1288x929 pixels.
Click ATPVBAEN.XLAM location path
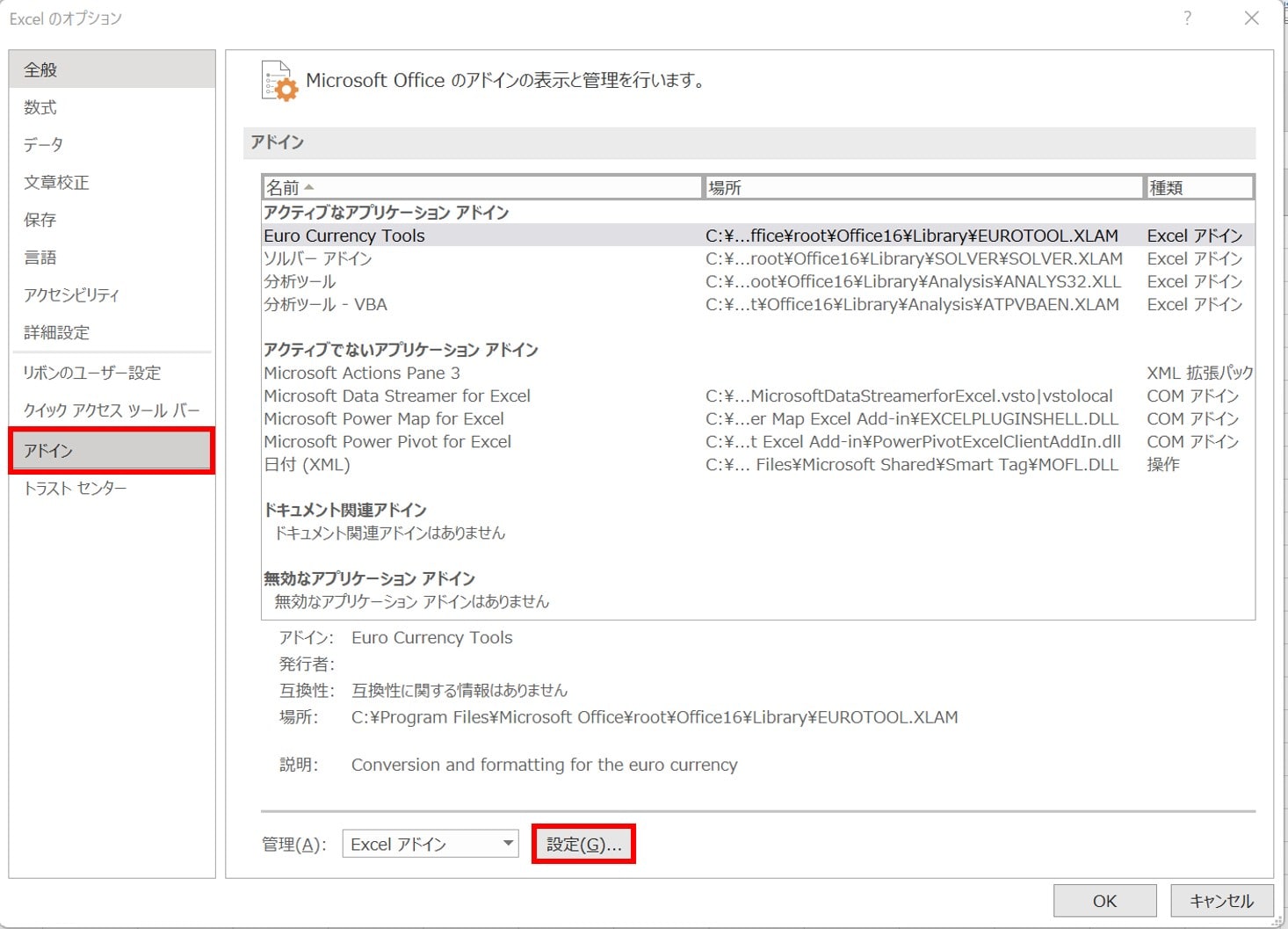pyautogui.click(x=912, y=304)
